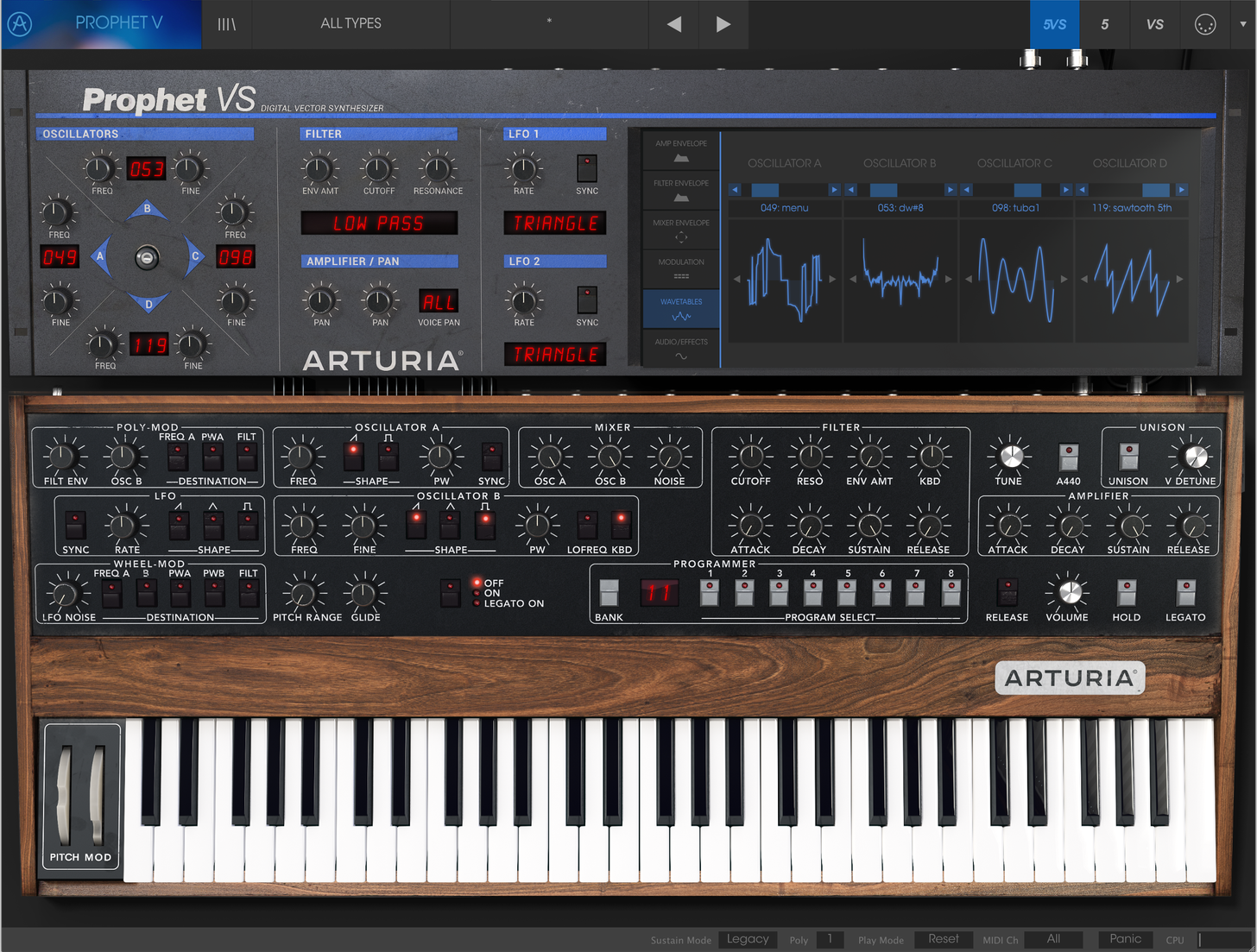Image resolution: width=1257 pixels, height=952 pixels.
Task: Click joystick arrow B in Oscillators
Action: (147, 210)
